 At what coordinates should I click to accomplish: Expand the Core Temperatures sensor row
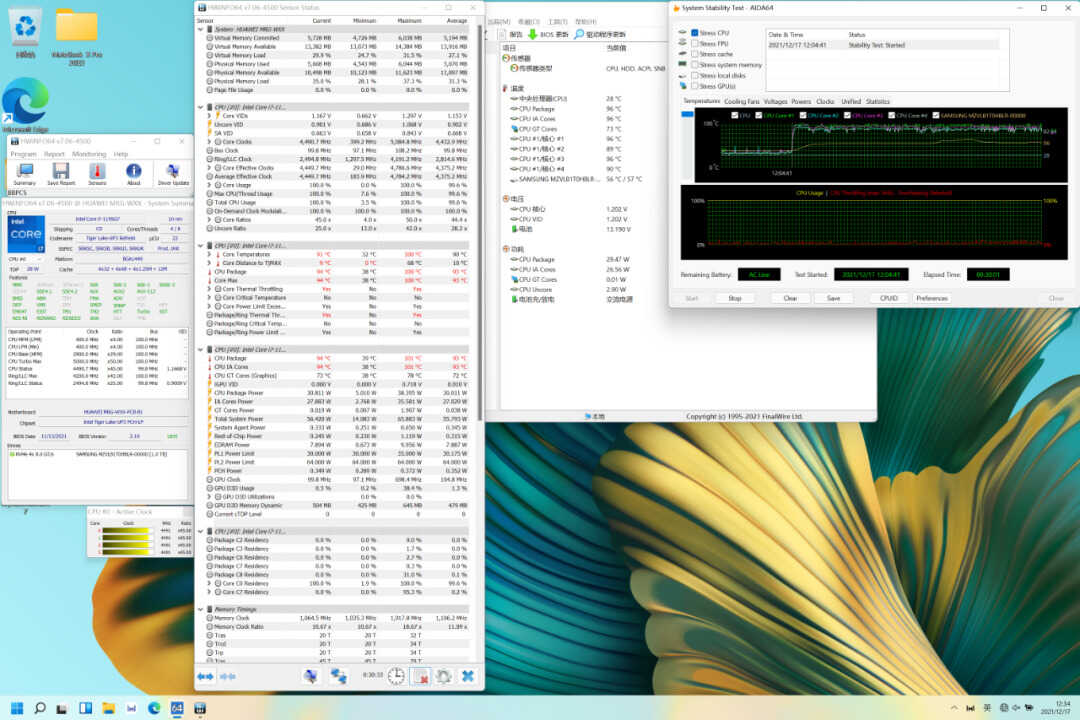210,254
